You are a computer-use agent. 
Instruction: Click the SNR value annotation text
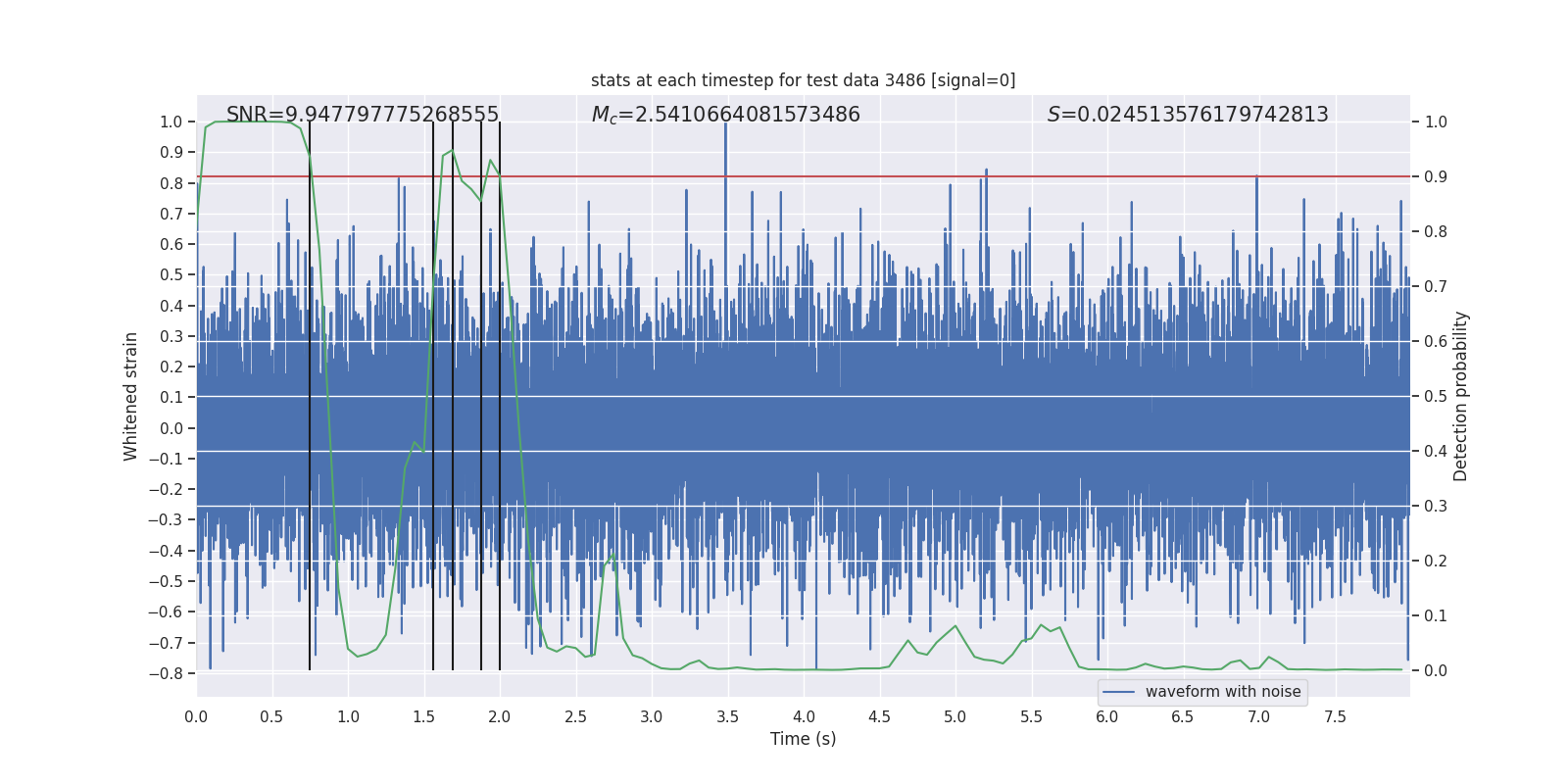363,115
